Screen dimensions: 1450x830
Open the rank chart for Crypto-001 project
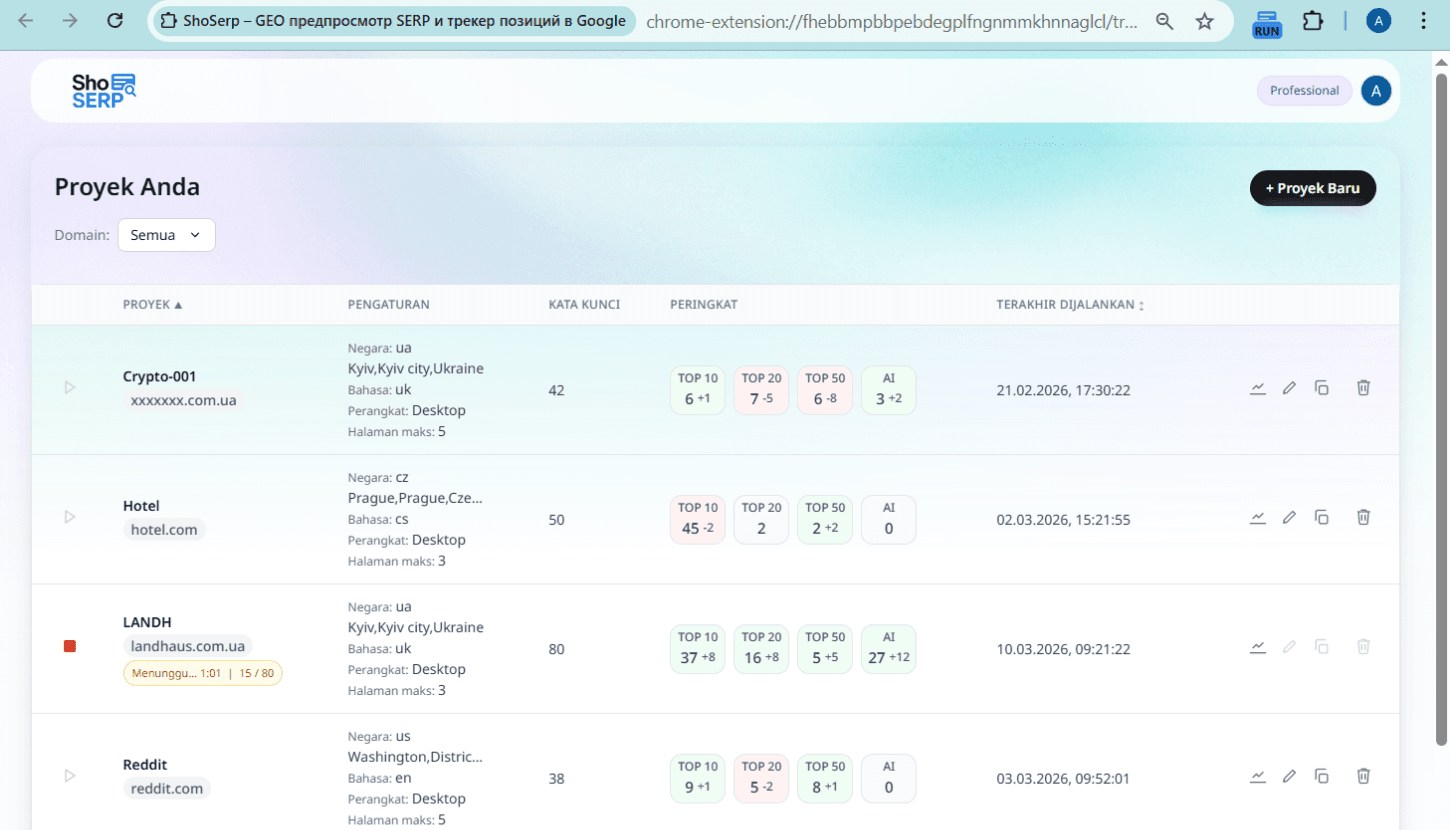[x=1258, y=388]
